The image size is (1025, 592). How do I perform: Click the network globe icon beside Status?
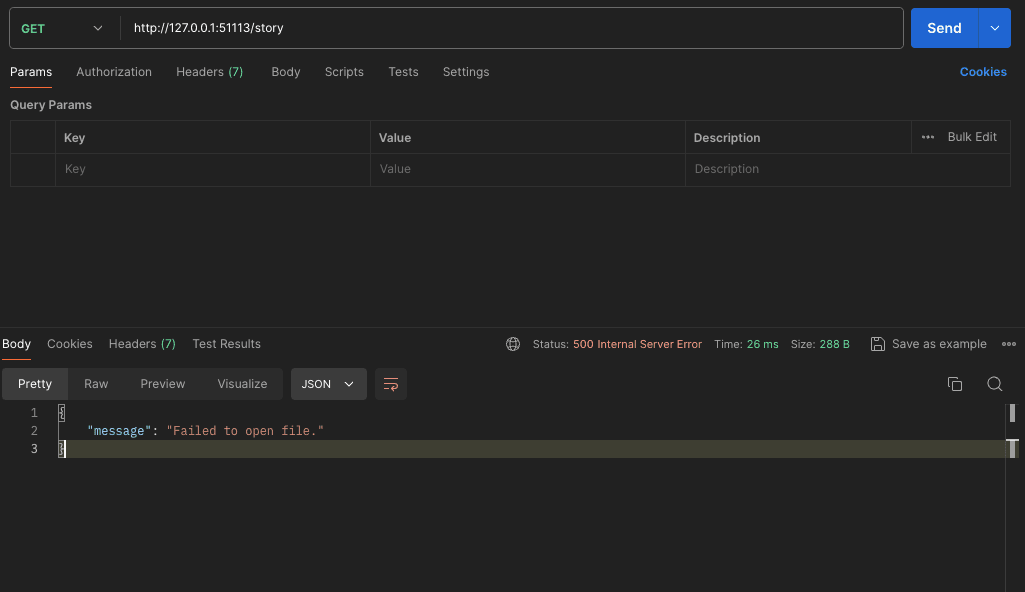click(513, 344)
